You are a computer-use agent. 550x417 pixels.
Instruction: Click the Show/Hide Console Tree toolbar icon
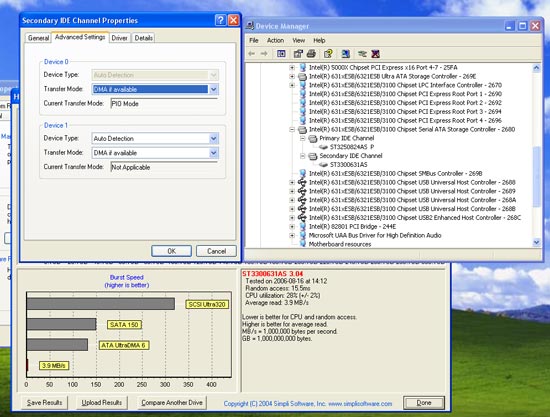[x=281, y=54]
